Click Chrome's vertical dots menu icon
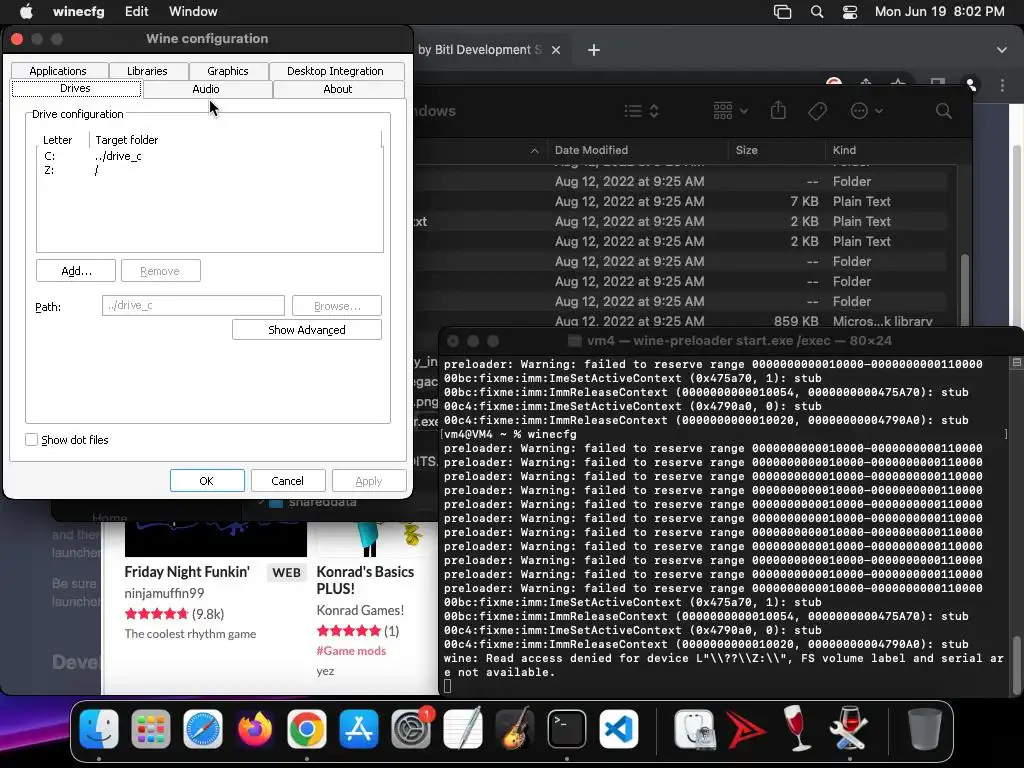The height and width of the screenshot is (768, 1024). (1002, 85)
